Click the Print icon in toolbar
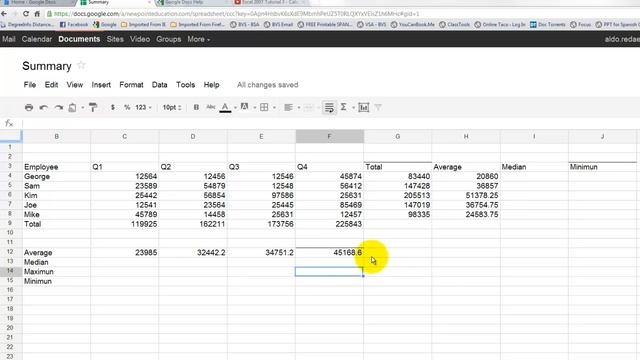640x360 pixels. (29, 107)
